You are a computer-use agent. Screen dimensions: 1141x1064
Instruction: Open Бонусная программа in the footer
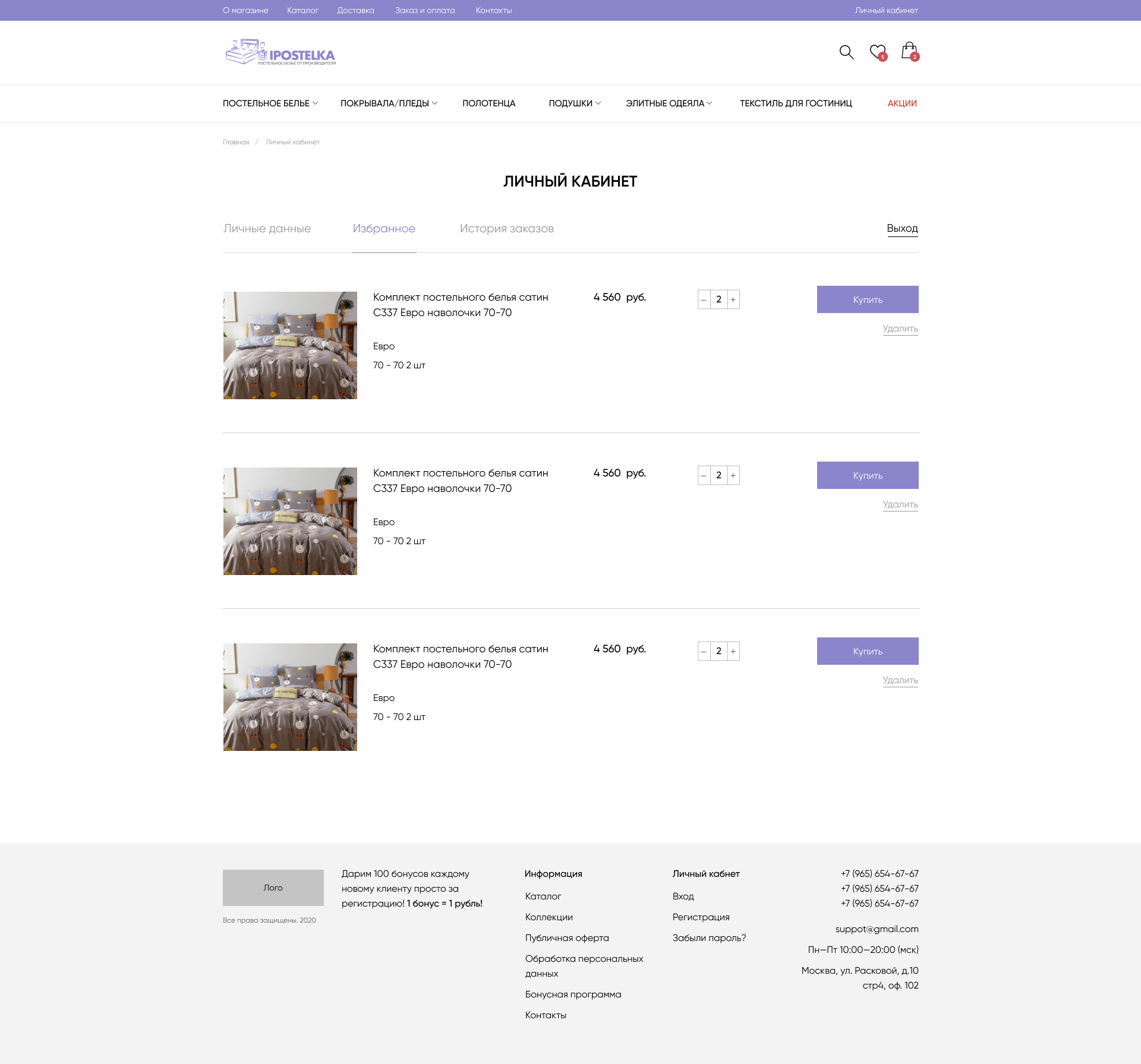pos(573,994)
